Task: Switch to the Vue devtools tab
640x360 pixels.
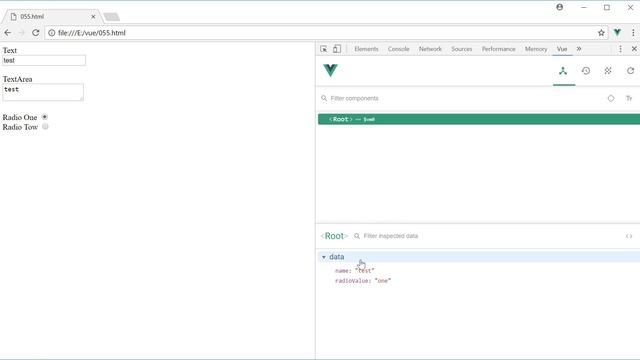Action: [x=562, y=49]
